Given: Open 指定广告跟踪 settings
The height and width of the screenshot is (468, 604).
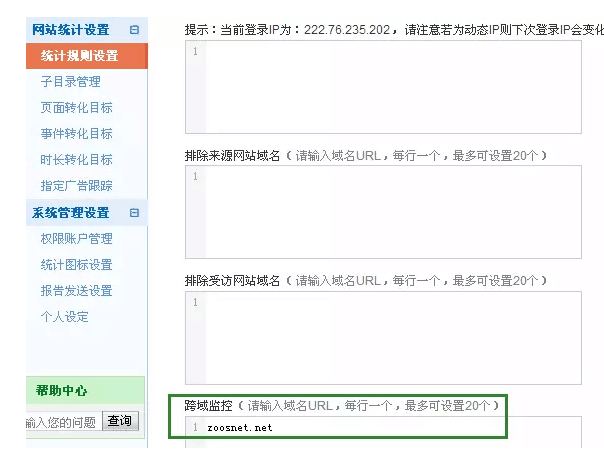Looking at the screenshot, I should [x=76, y=186].
